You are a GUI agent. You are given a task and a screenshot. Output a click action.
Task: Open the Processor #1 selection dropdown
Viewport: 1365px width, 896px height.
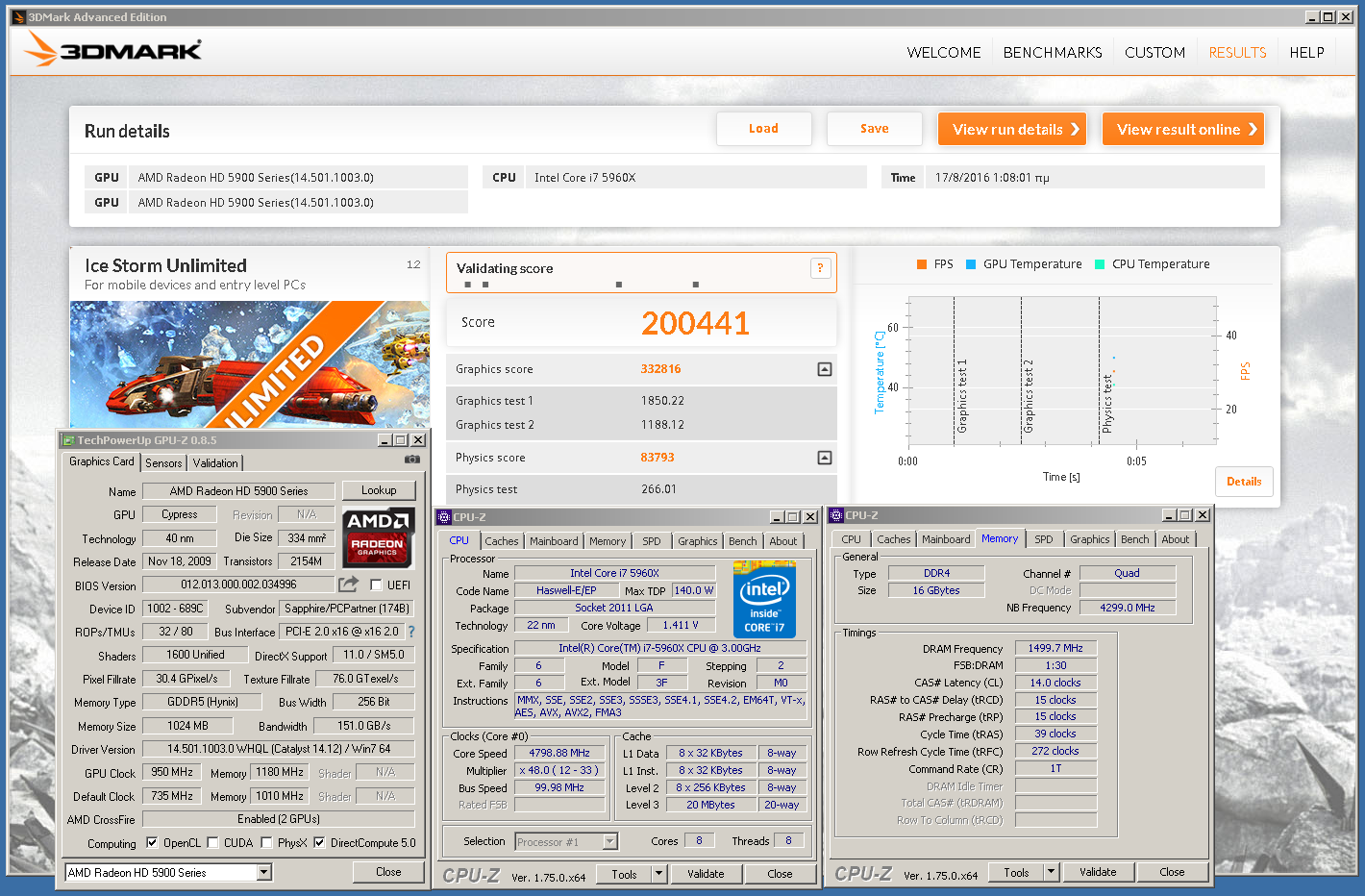tap(609, 842)
